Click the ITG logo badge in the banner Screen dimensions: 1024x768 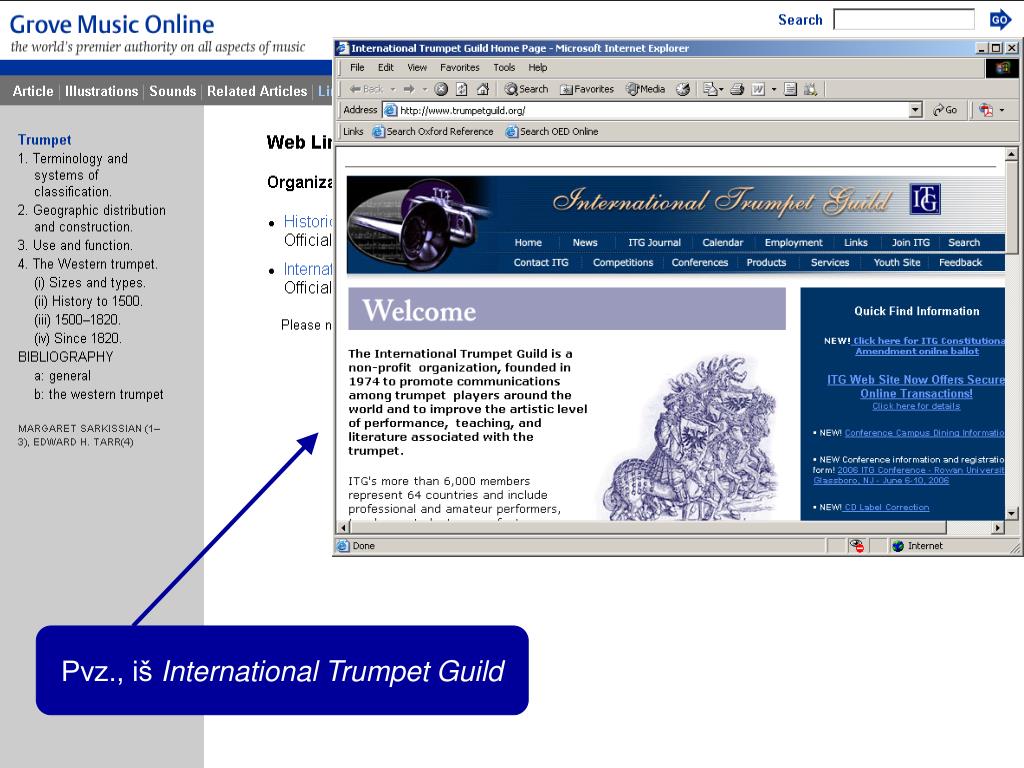click(x=925, y=199)
